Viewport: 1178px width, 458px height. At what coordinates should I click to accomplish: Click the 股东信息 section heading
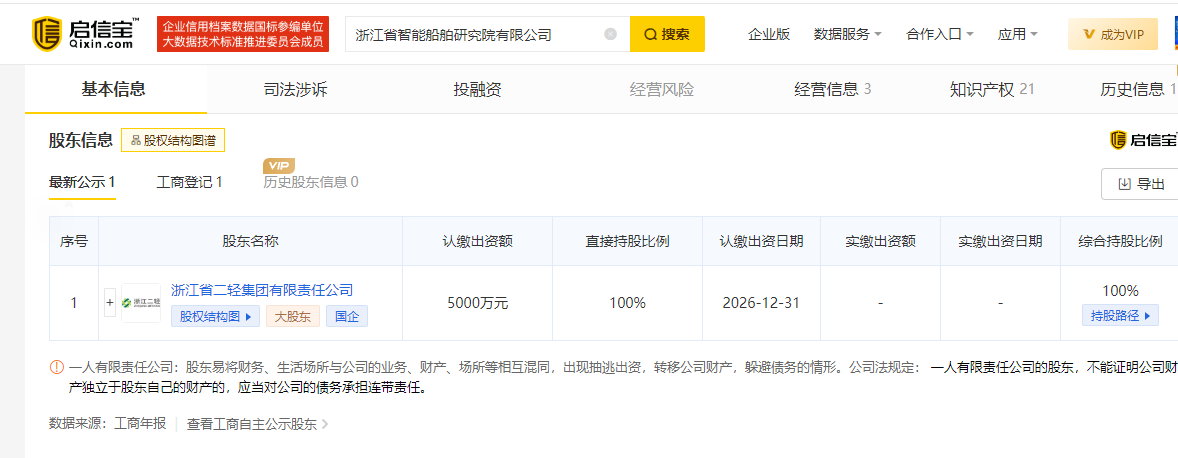80,140
